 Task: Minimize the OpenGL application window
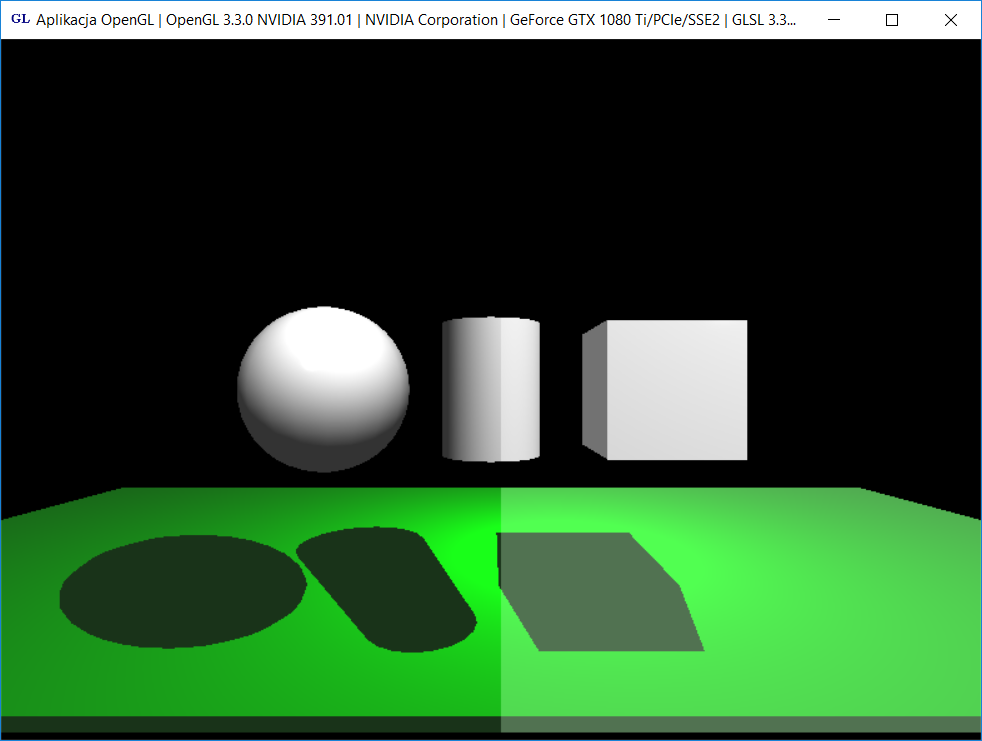833,20
